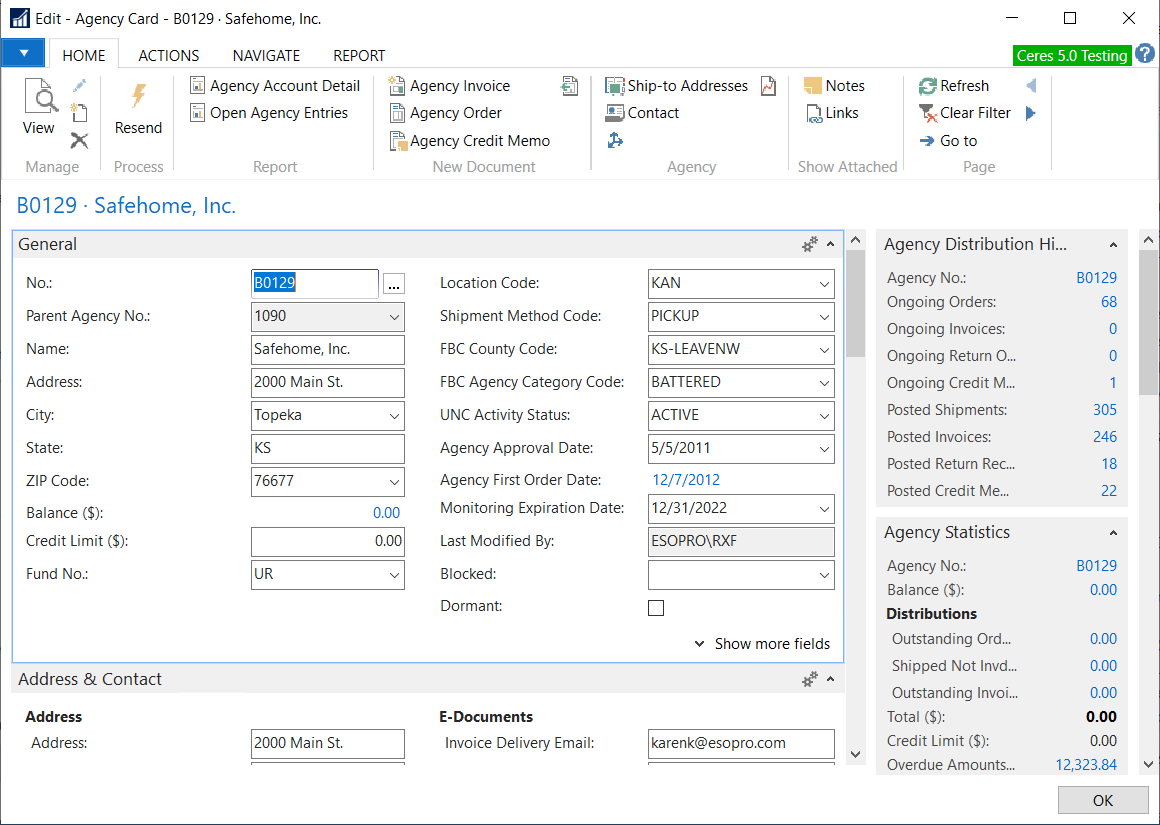Open the REPORT ribbon tab
The height and width of the screenshot is (825, 1160).
(x=359, y=56)
